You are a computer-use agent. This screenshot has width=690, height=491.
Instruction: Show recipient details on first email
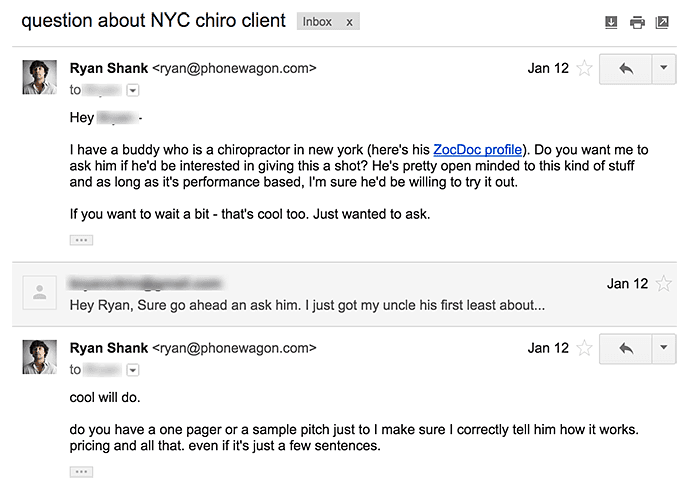[133, 90]
